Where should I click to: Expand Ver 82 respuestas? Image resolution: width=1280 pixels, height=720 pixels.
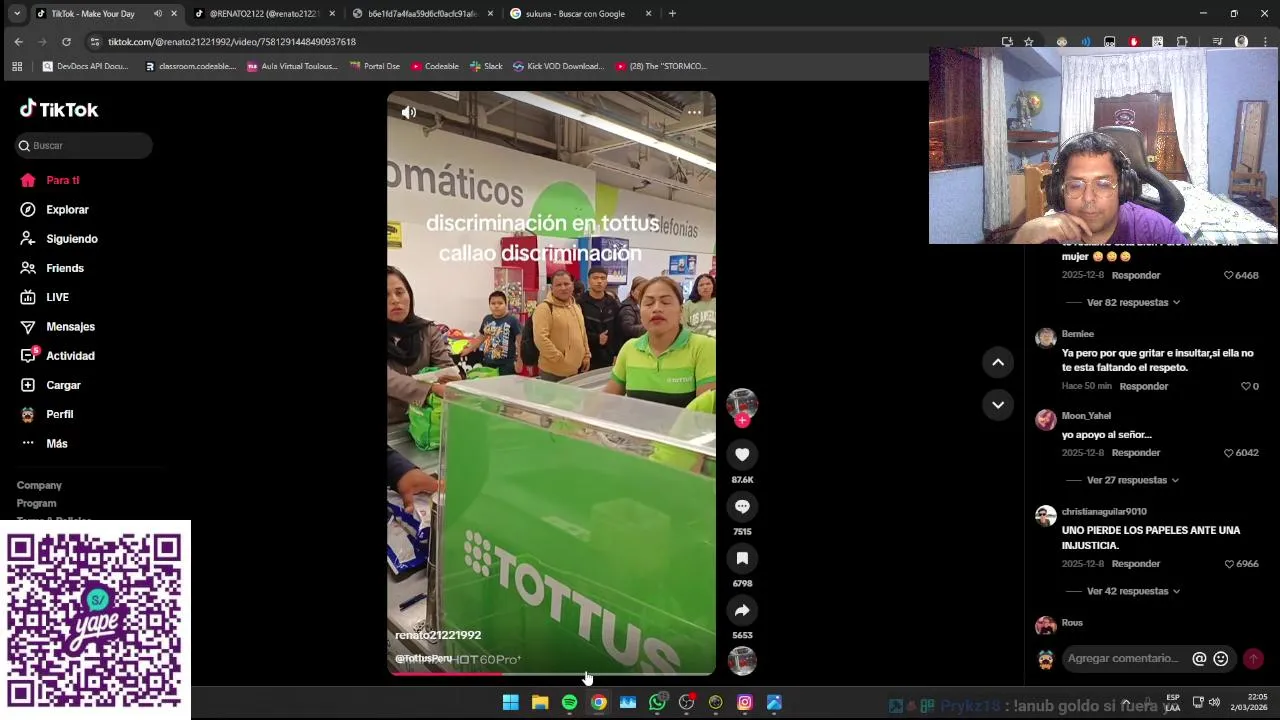coord(1133,302)
